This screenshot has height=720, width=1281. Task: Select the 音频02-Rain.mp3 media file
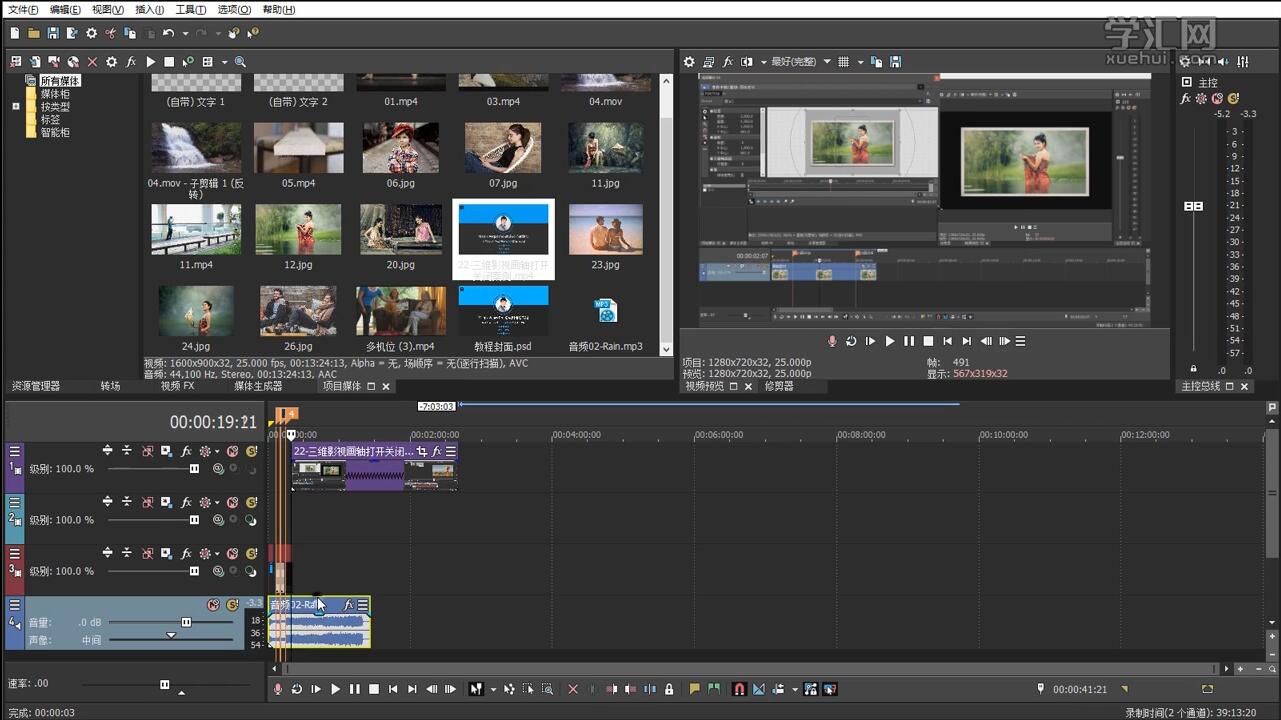(605, 319)
